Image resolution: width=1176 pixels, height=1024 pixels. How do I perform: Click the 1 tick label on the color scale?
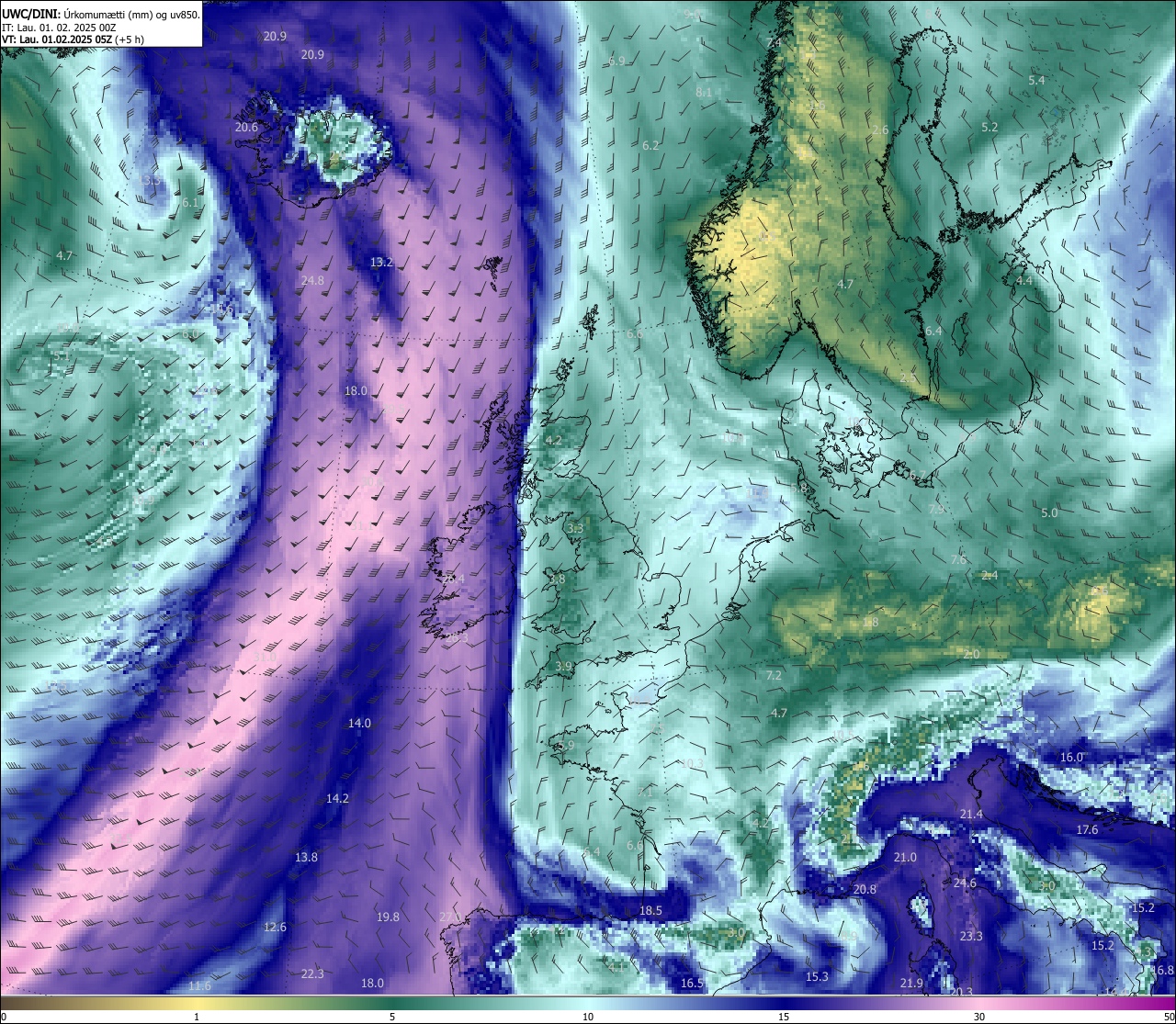point(197,1017)
